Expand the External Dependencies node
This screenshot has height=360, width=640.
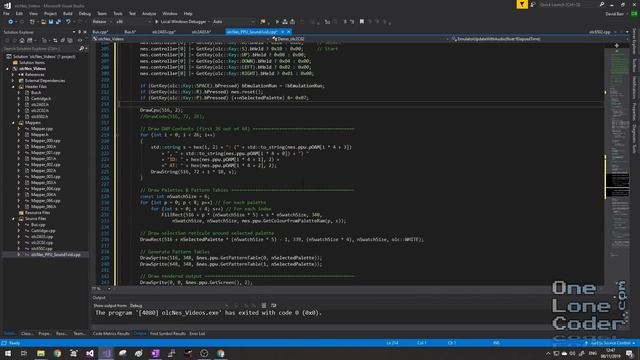pyautogui.click(x=13, y=81)
